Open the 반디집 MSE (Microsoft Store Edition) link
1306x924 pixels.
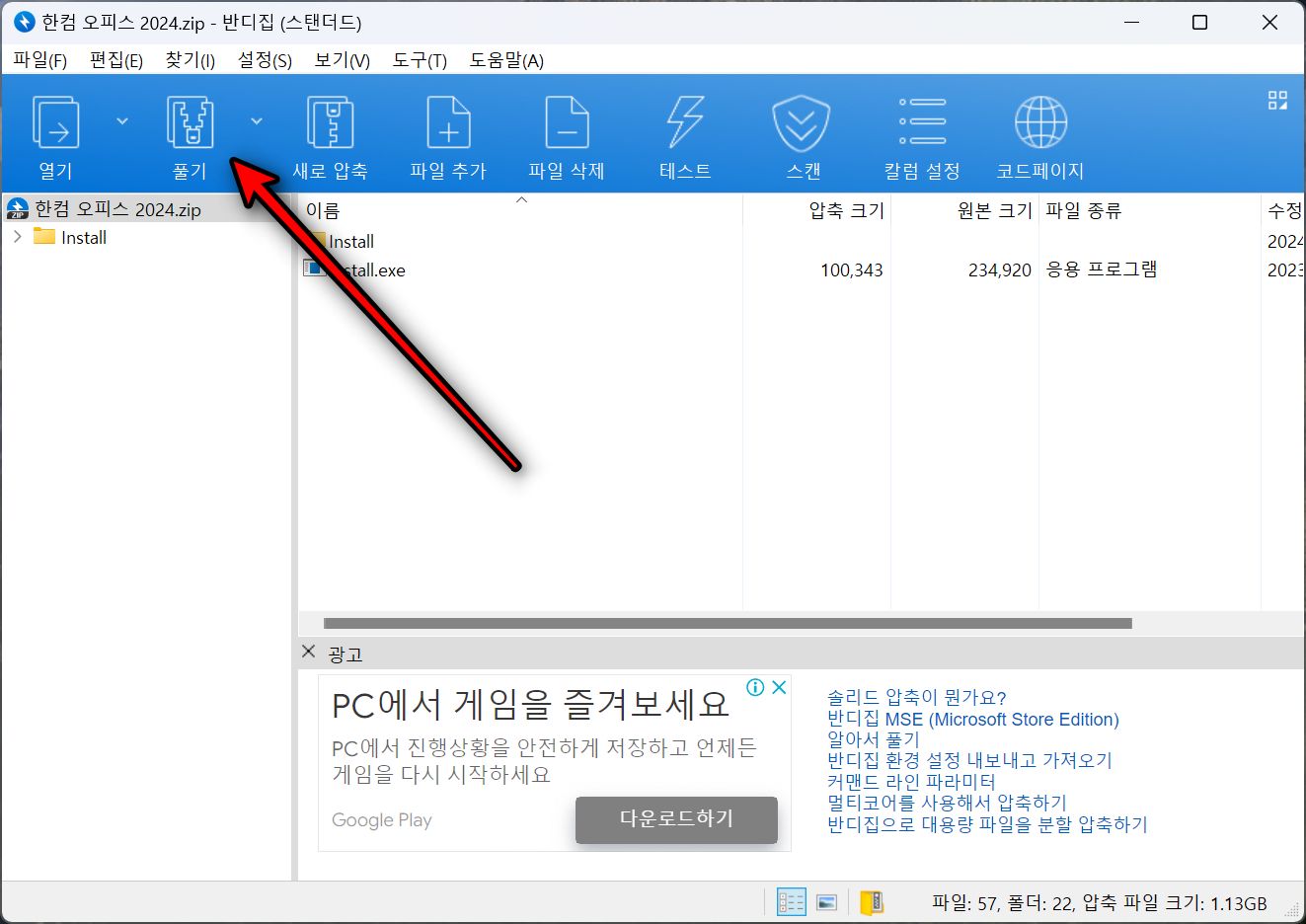pos(973,719)
